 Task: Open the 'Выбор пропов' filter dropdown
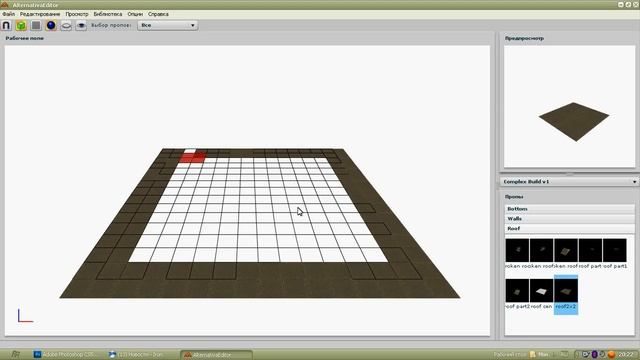(168, 25)
